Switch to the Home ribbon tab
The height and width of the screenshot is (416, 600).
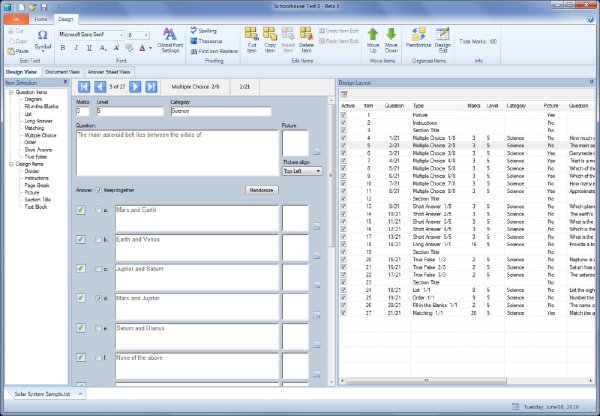(41, 19)
